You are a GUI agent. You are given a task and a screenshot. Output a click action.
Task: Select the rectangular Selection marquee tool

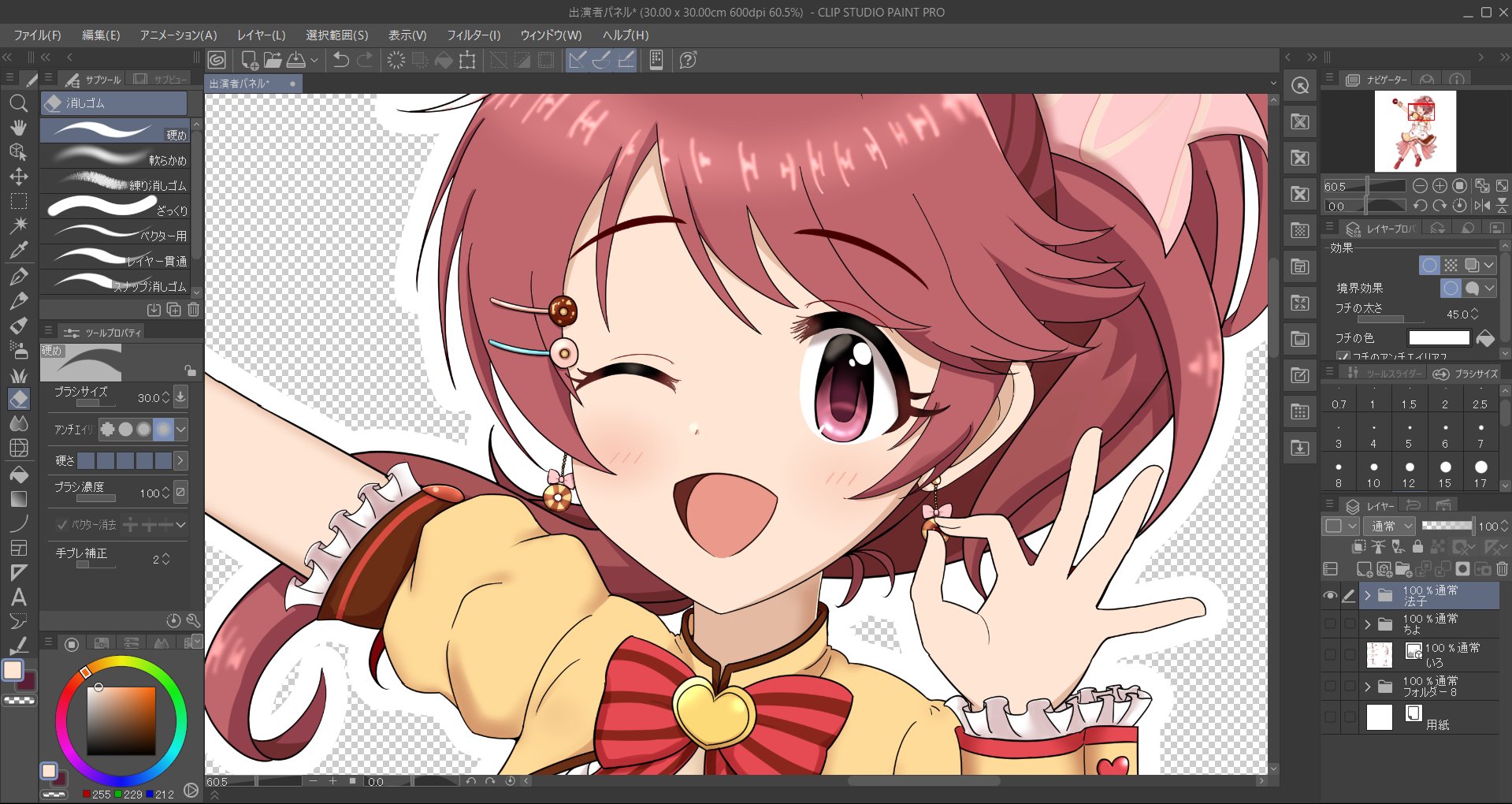[x=19, y=201]
